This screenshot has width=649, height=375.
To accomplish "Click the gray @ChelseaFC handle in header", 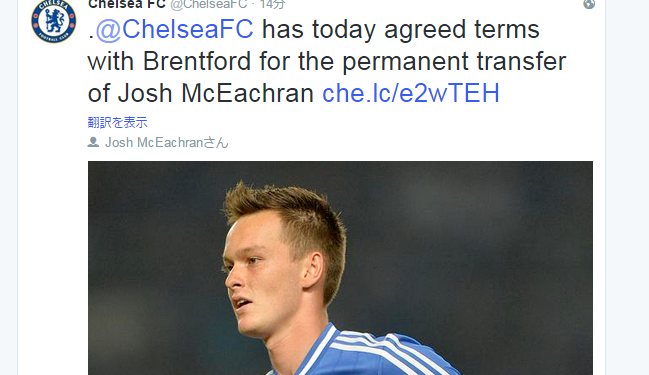I will 209,4.
